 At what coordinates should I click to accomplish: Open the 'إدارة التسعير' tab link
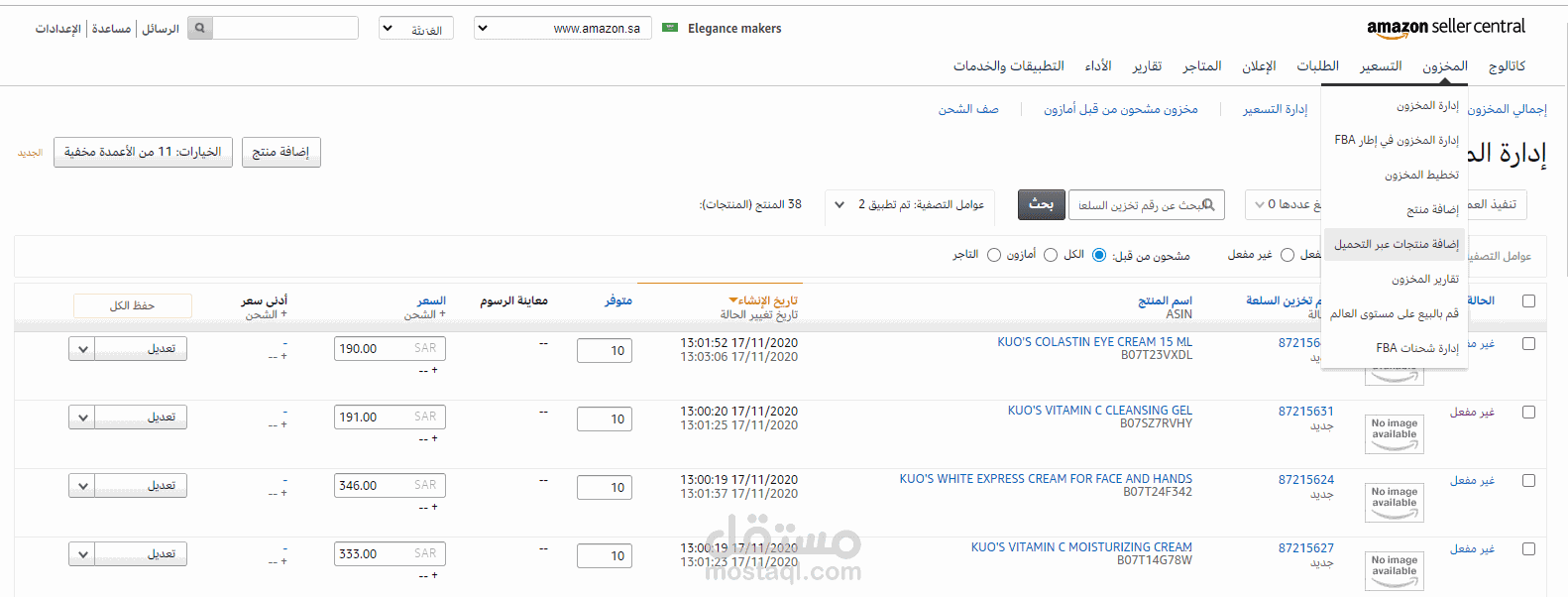(1276, 109)
